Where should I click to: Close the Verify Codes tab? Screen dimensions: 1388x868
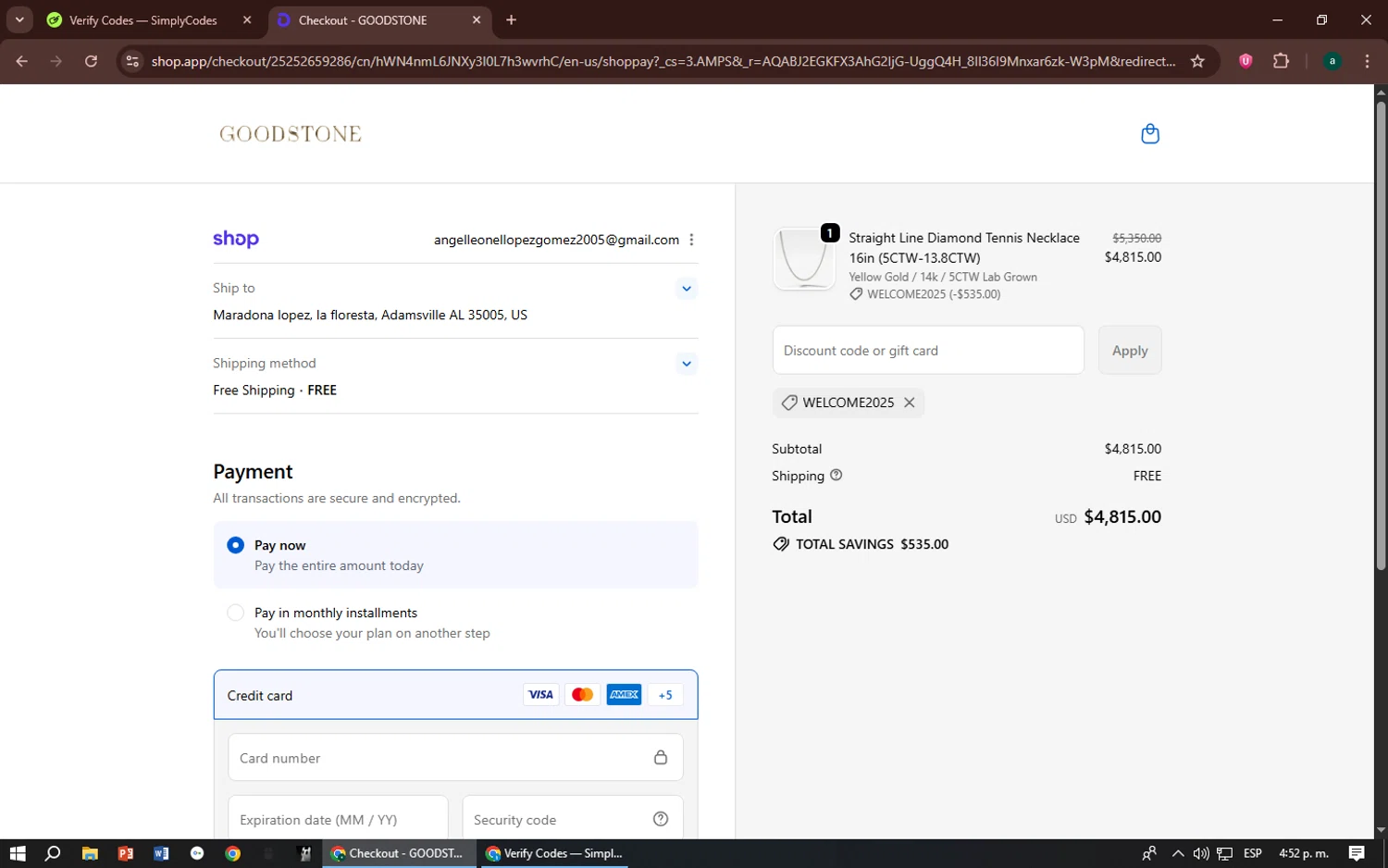coord(247,19)
